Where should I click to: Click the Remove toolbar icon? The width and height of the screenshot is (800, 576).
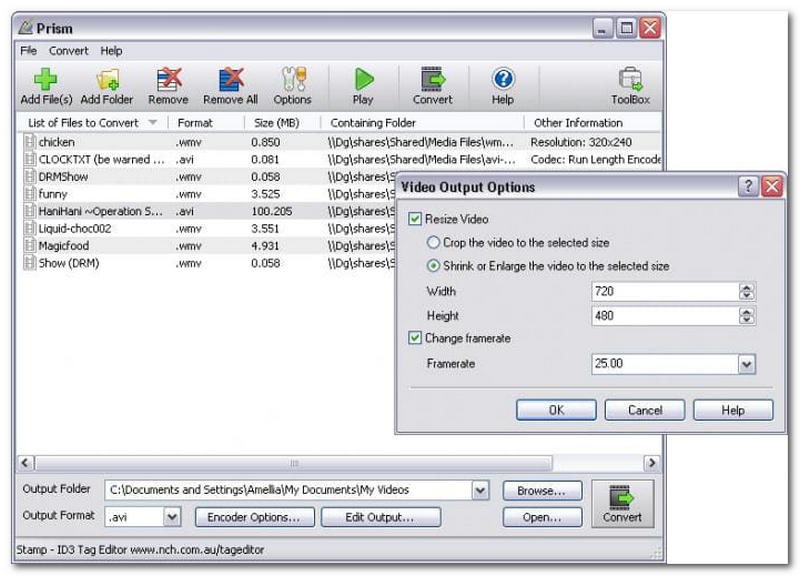point(168,80)
